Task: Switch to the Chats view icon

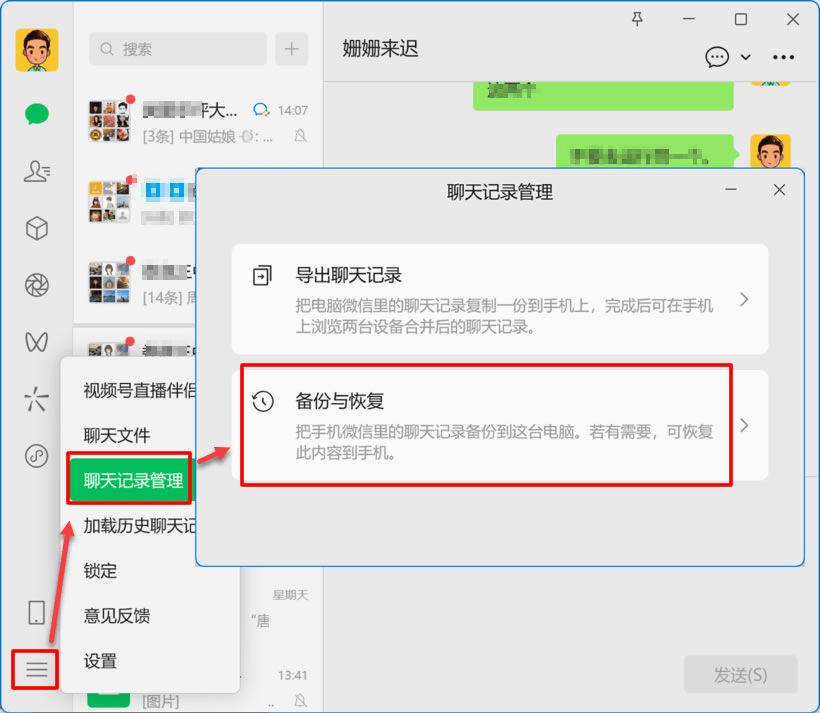Action: pyautogui.click(x=37, y=114)
